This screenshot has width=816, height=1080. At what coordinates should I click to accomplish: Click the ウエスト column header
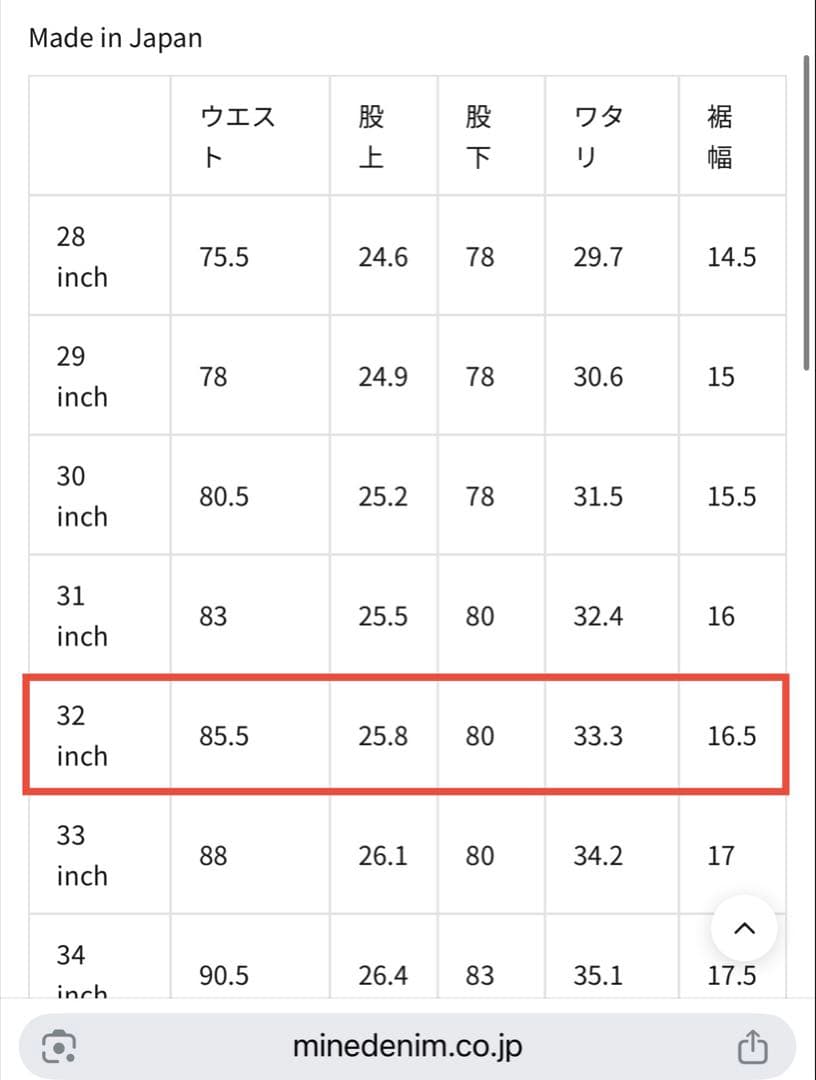pyautogui.click(x=238, y=136)
